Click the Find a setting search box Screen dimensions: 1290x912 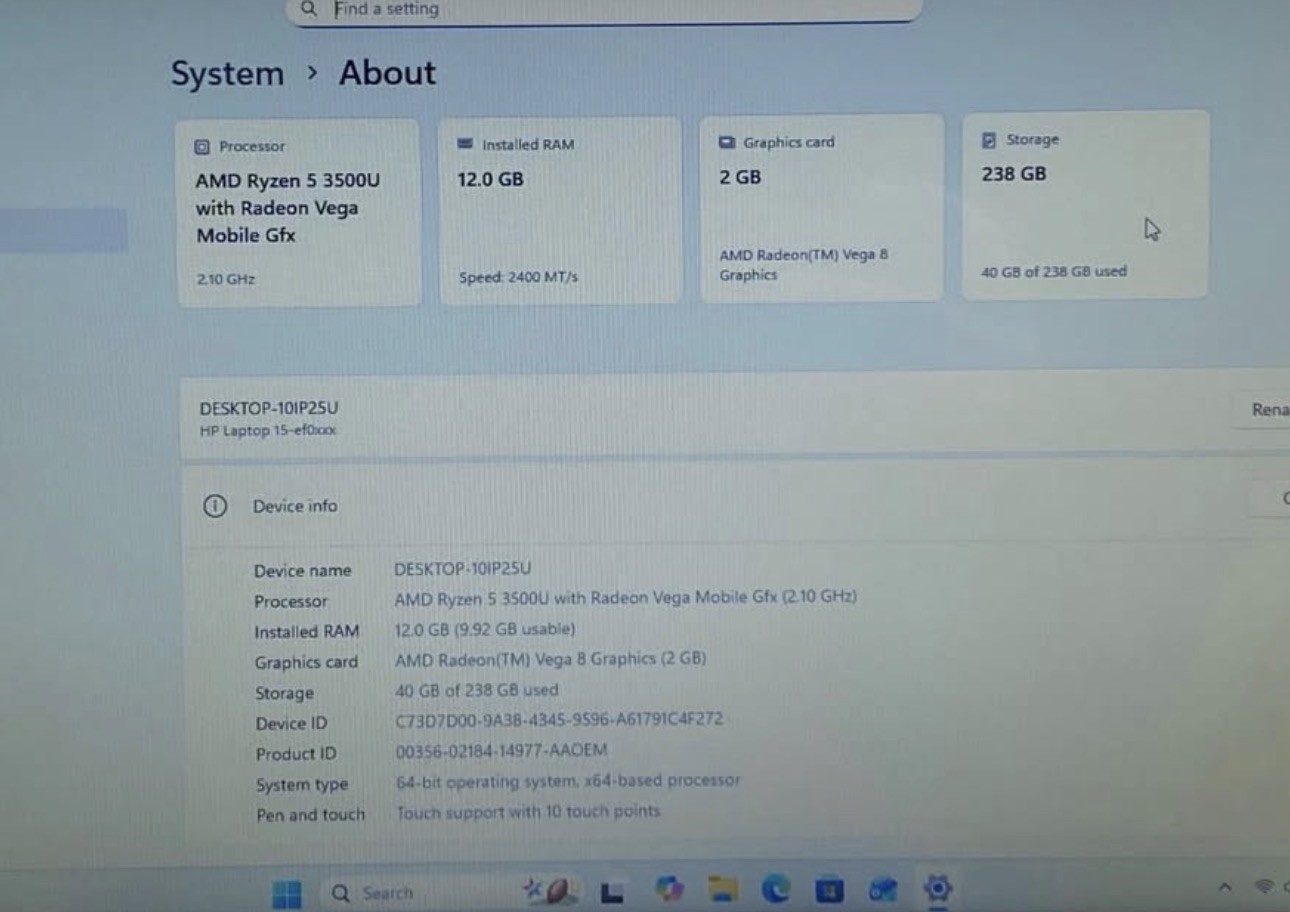click(x=603, y=10)
